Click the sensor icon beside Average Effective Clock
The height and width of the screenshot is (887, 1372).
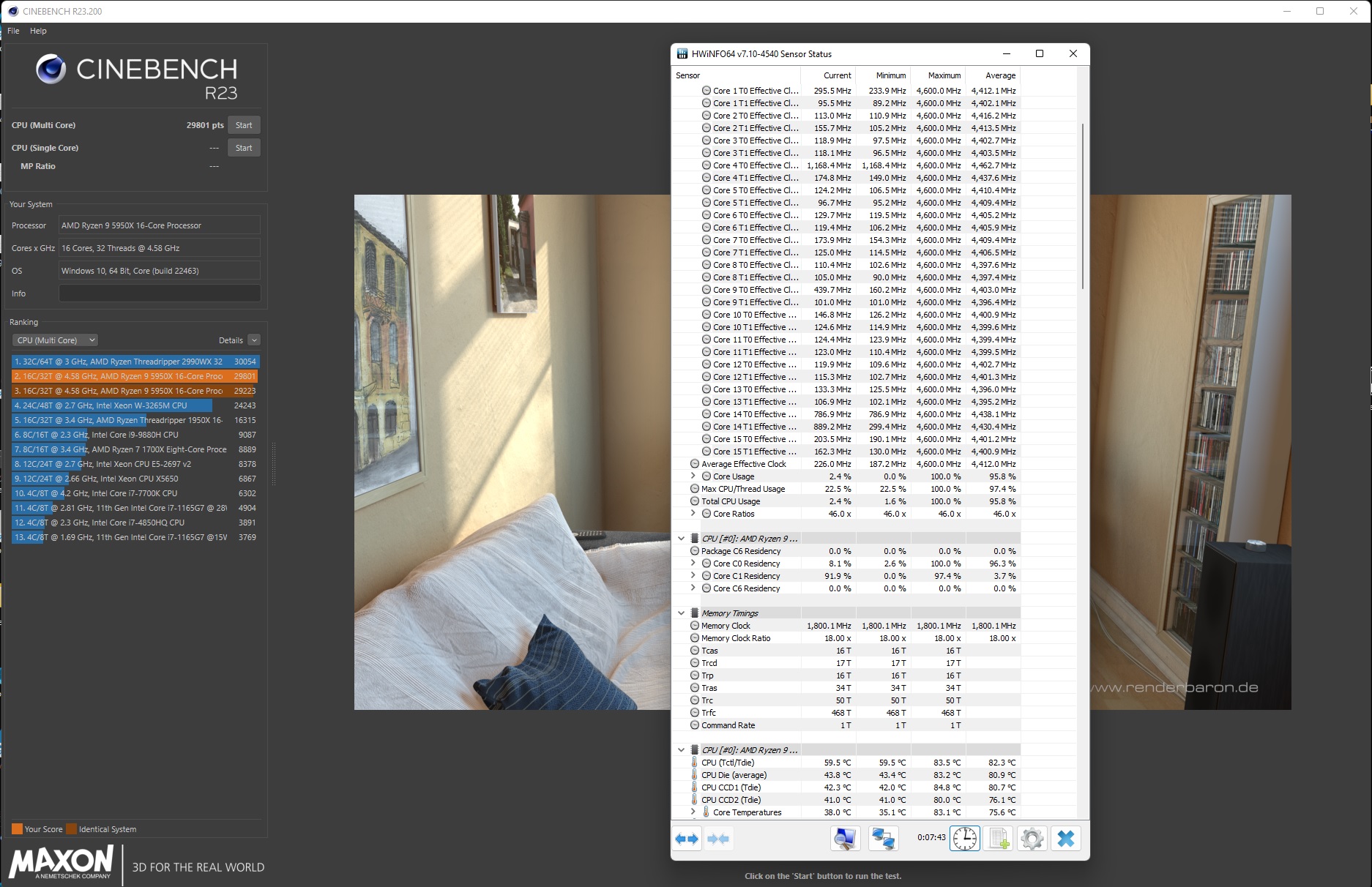point(695,464)
